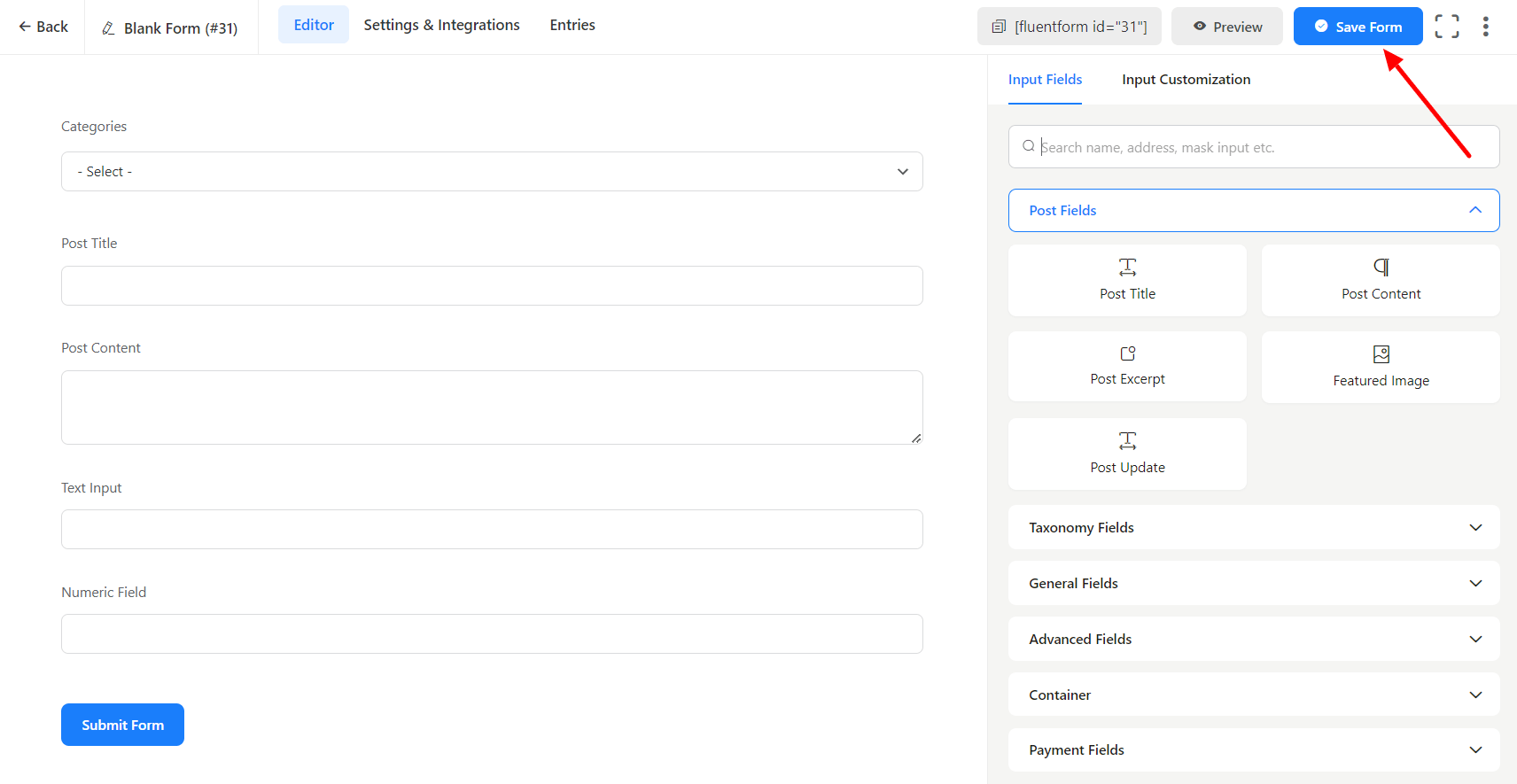Add the Featured Image field
This screenshot has width=1517, height=784.
click(x=1380, y=367)
